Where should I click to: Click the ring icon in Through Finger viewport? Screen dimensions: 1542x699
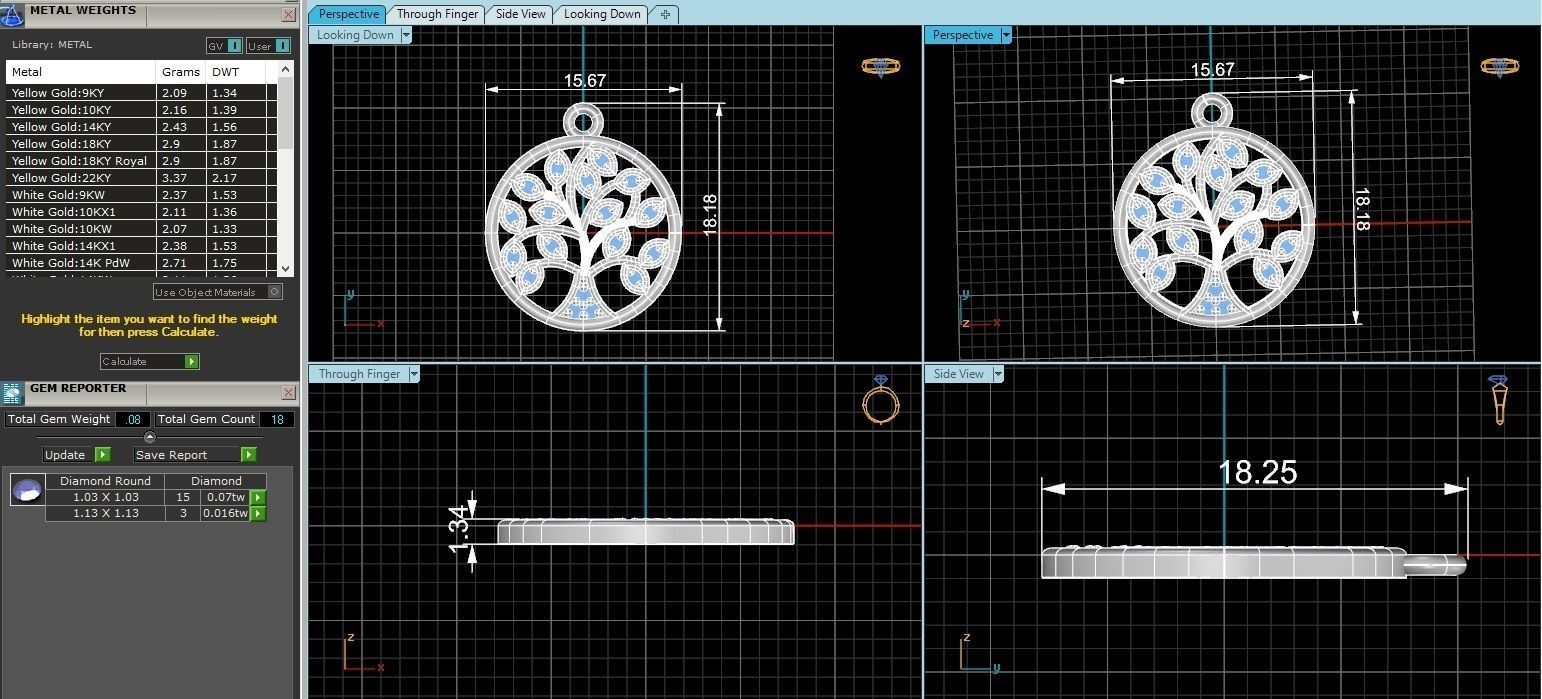coord(881,400)
